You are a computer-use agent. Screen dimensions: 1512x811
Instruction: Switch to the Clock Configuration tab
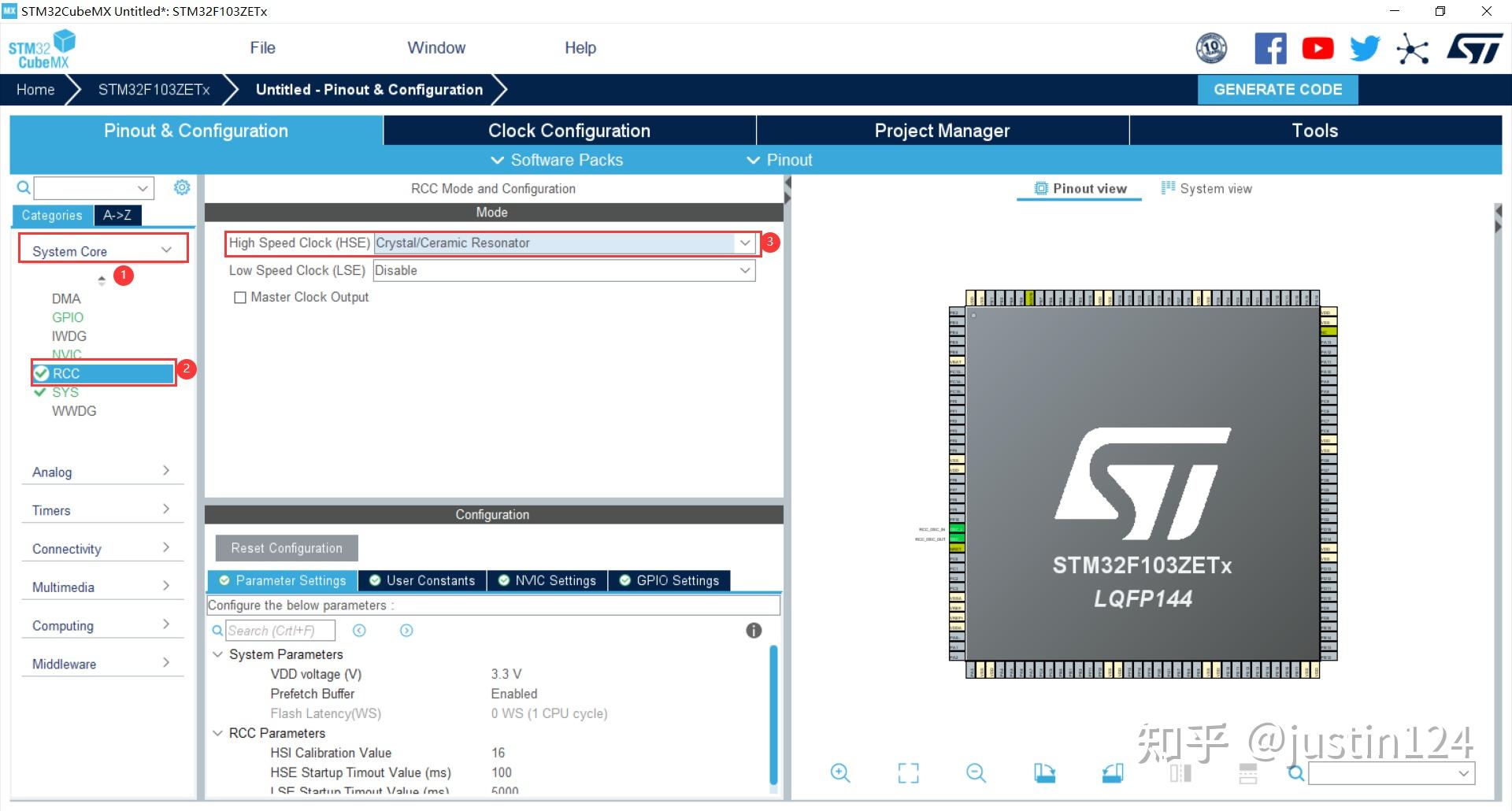(569, 131)
